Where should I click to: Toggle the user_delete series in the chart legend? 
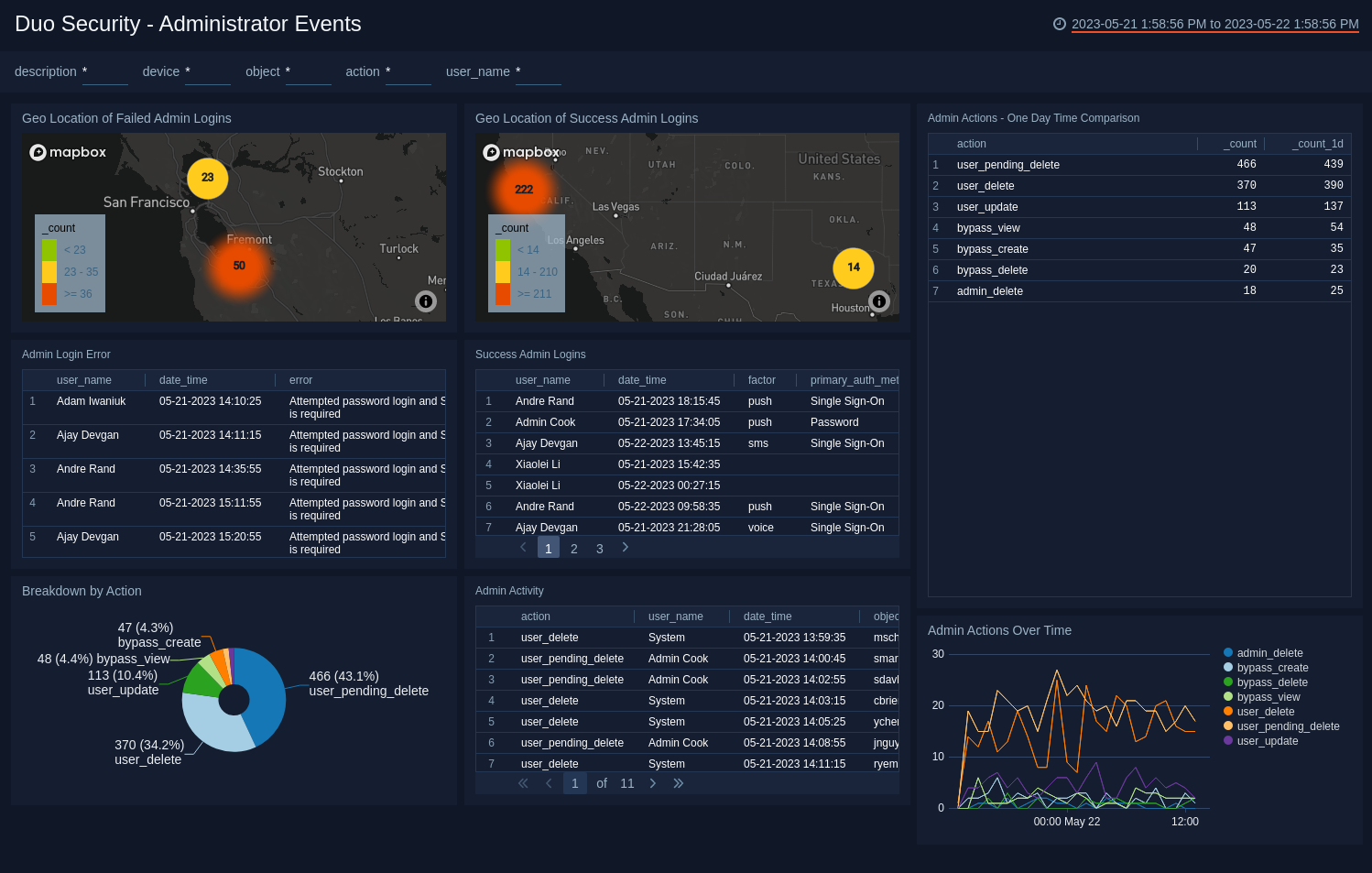click(x=1266, y=711)
